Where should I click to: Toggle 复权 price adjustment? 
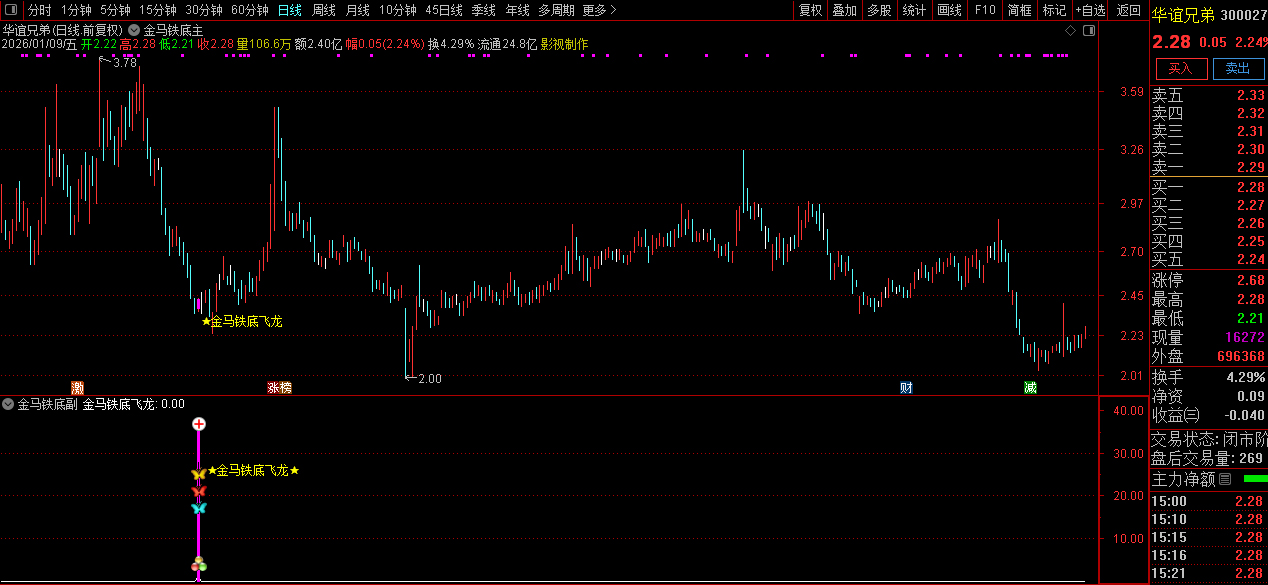tap(810, 10)
